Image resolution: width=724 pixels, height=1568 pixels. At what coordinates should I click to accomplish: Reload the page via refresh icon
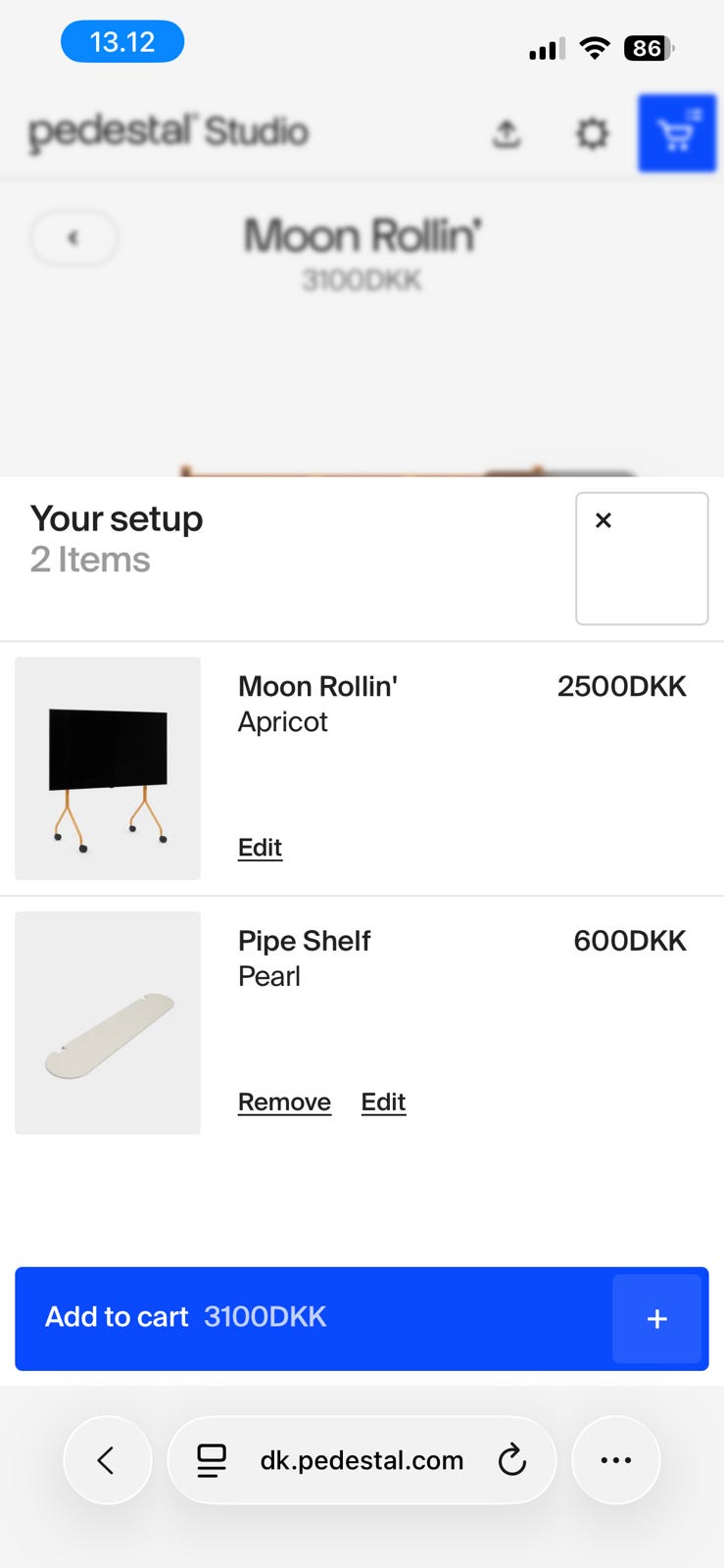click(x=511, y=1460)
